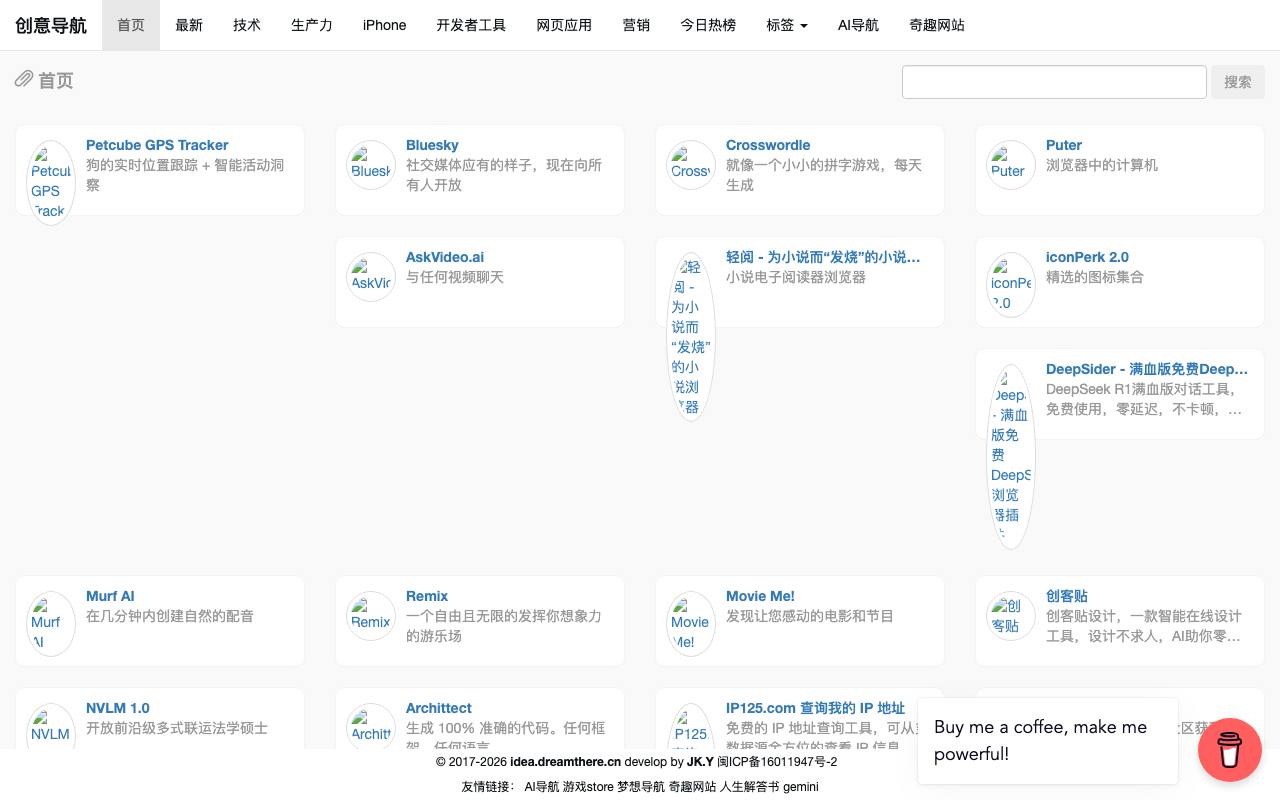Open the IP125.com 查询我的 IP 地址 link

815,708
